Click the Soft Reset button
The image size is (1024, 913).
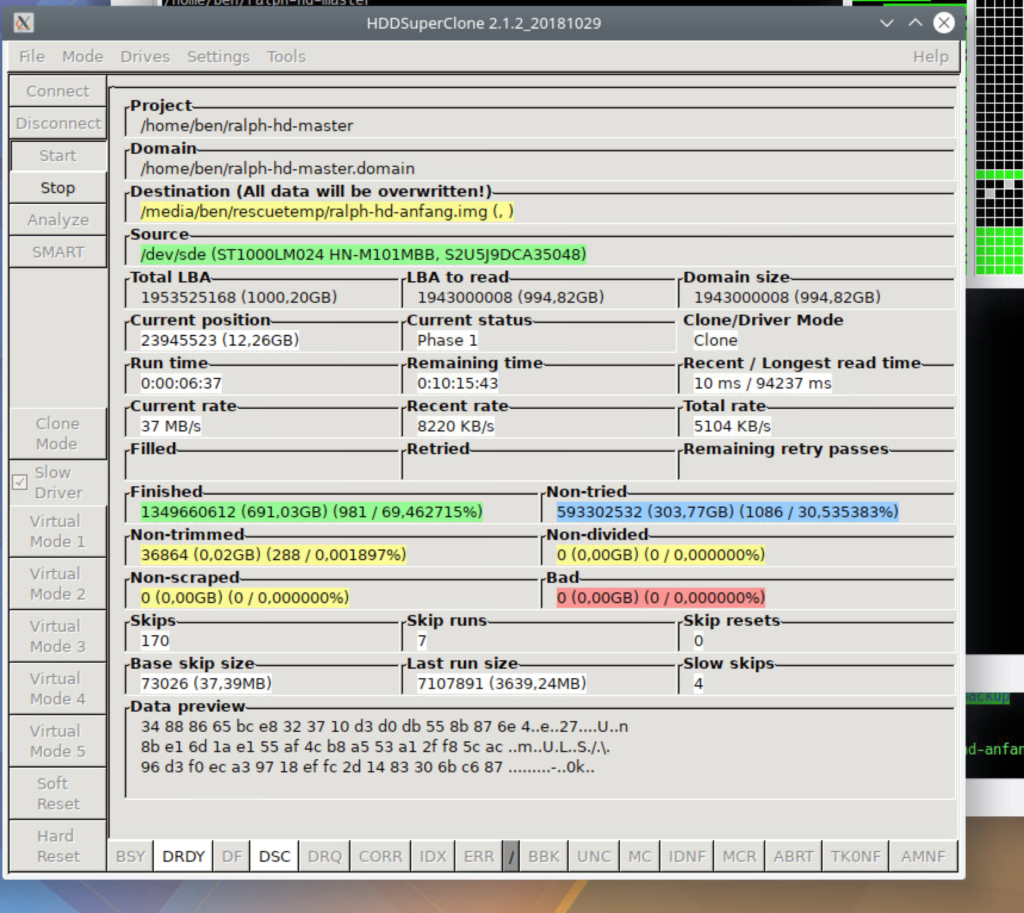tap(57, 793)
